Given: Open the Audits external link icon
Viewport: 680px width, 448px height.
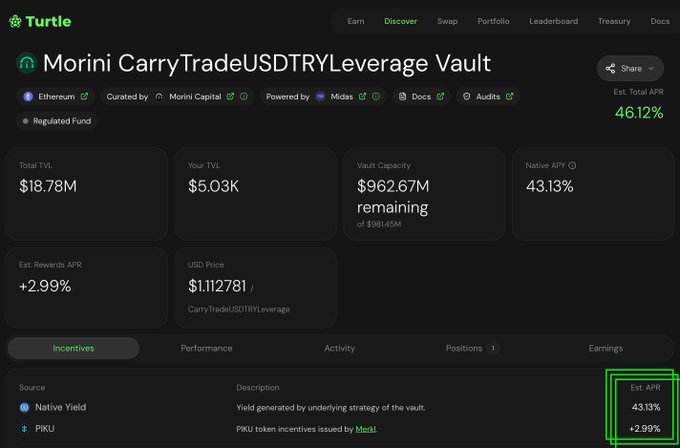Looking at the screenshot, I should point(510,96).
